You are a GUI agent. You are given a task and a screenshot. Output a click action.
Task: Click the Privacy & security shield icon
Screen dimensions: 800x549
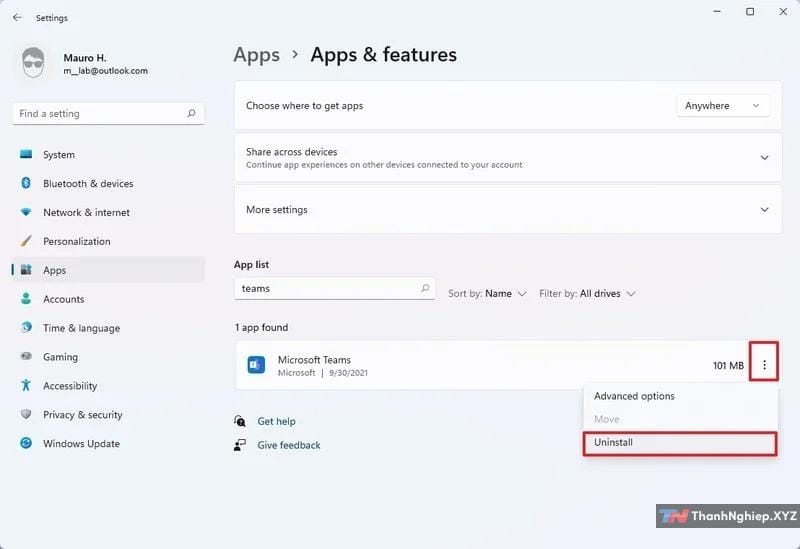26,414
